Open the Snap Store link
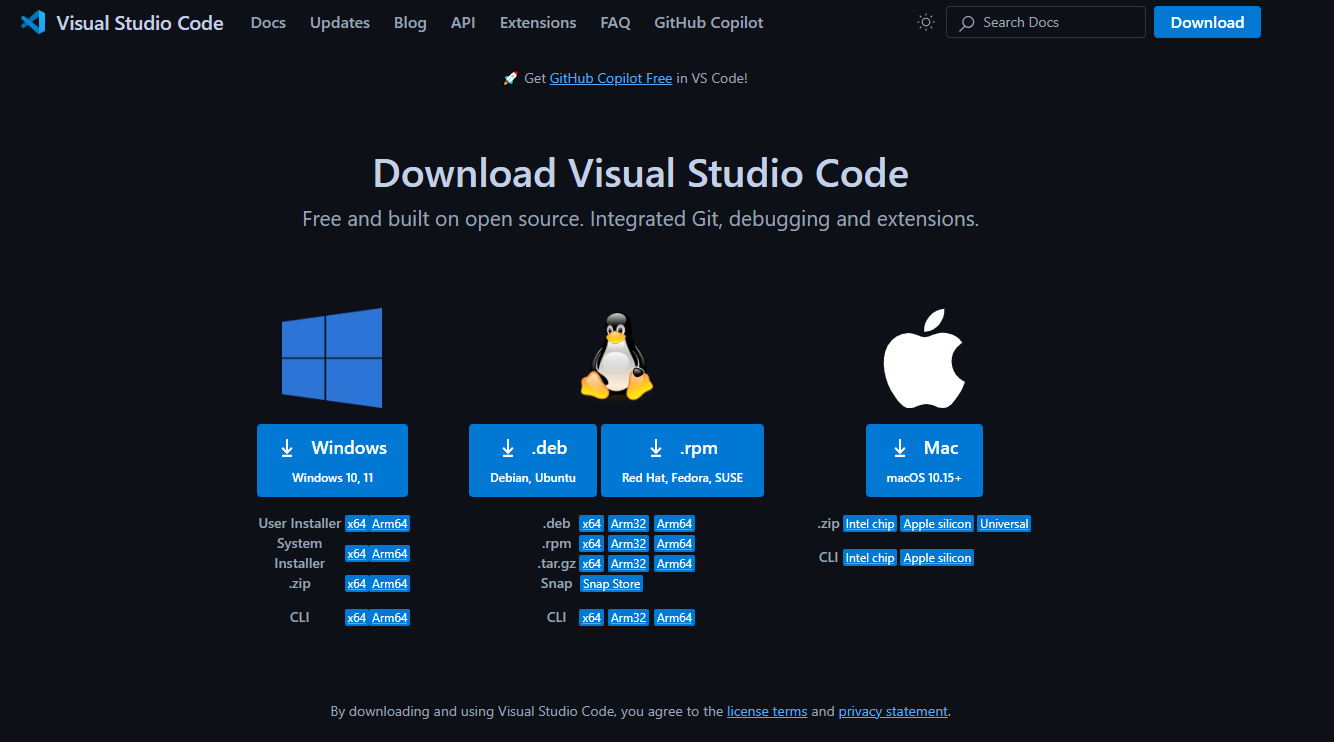 coord(612,584)
